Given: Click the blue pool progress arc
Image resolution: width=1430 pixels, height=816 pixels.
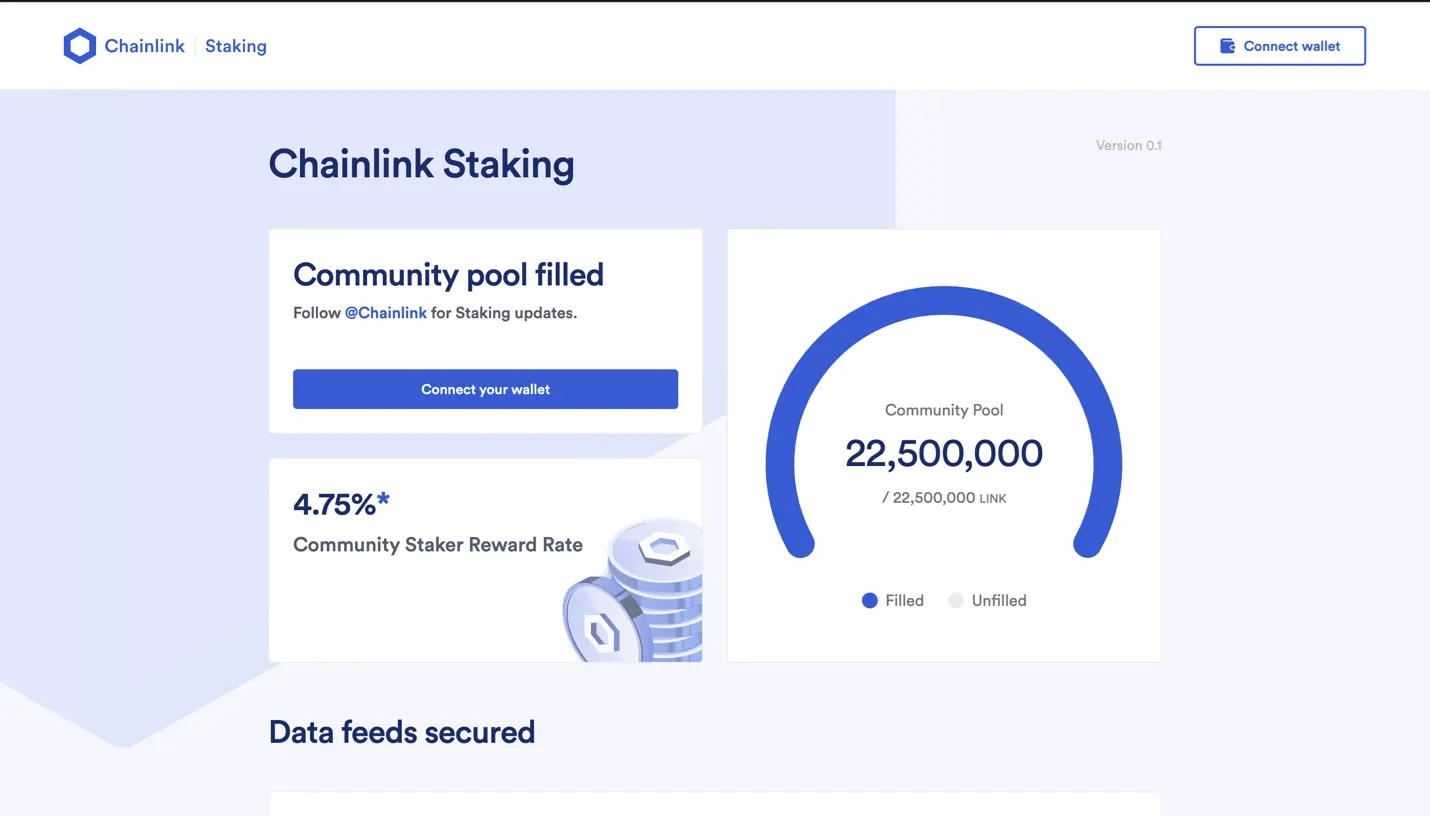Looking at the screenshot, I should point(943,302).
